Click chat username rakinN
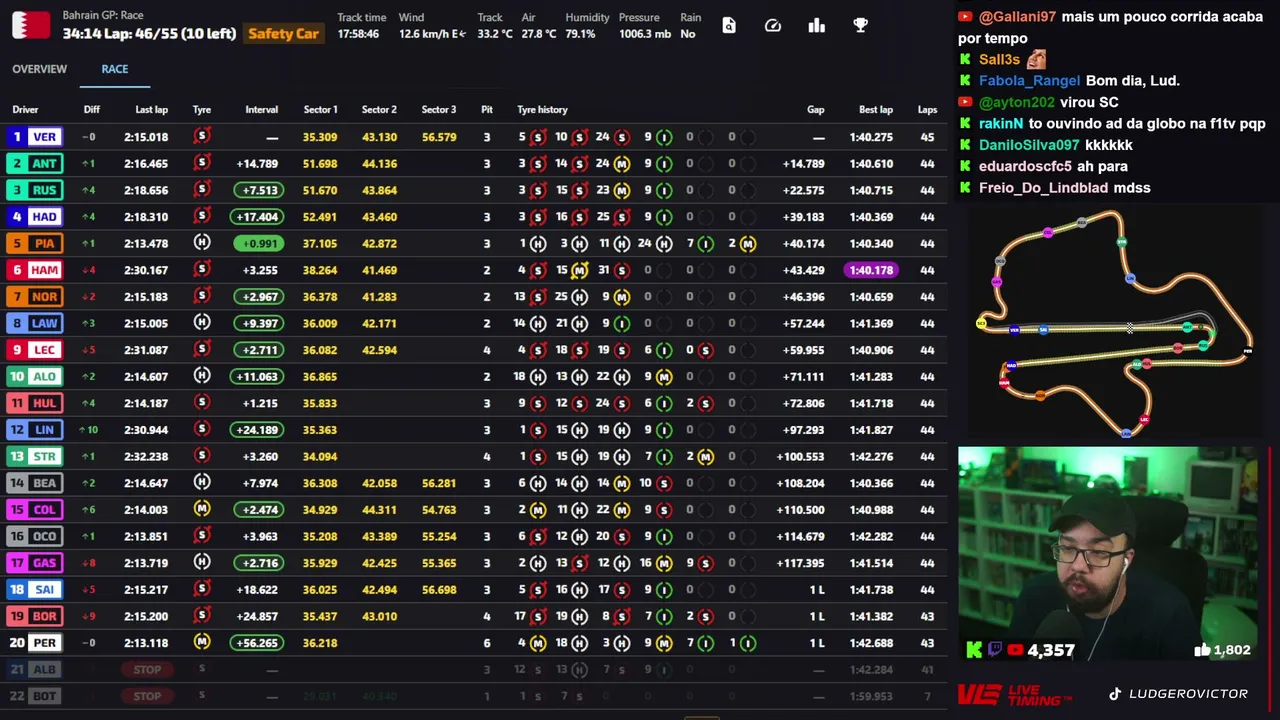This screenshot has width=1280, height=720. 1001,124
